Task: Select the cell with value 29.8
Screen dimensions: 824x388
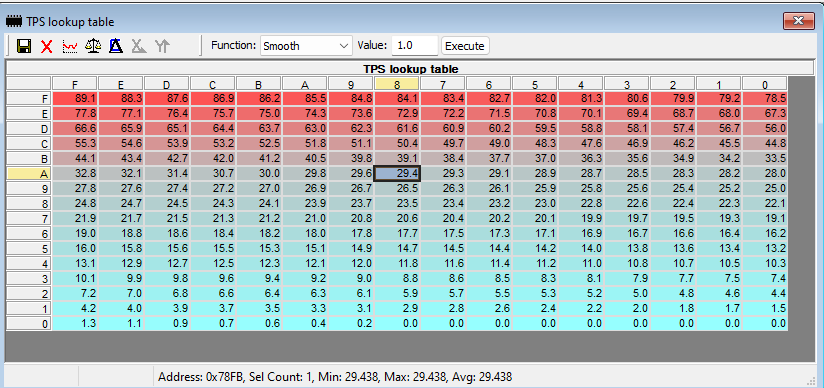Action: [x=305, y=174]
